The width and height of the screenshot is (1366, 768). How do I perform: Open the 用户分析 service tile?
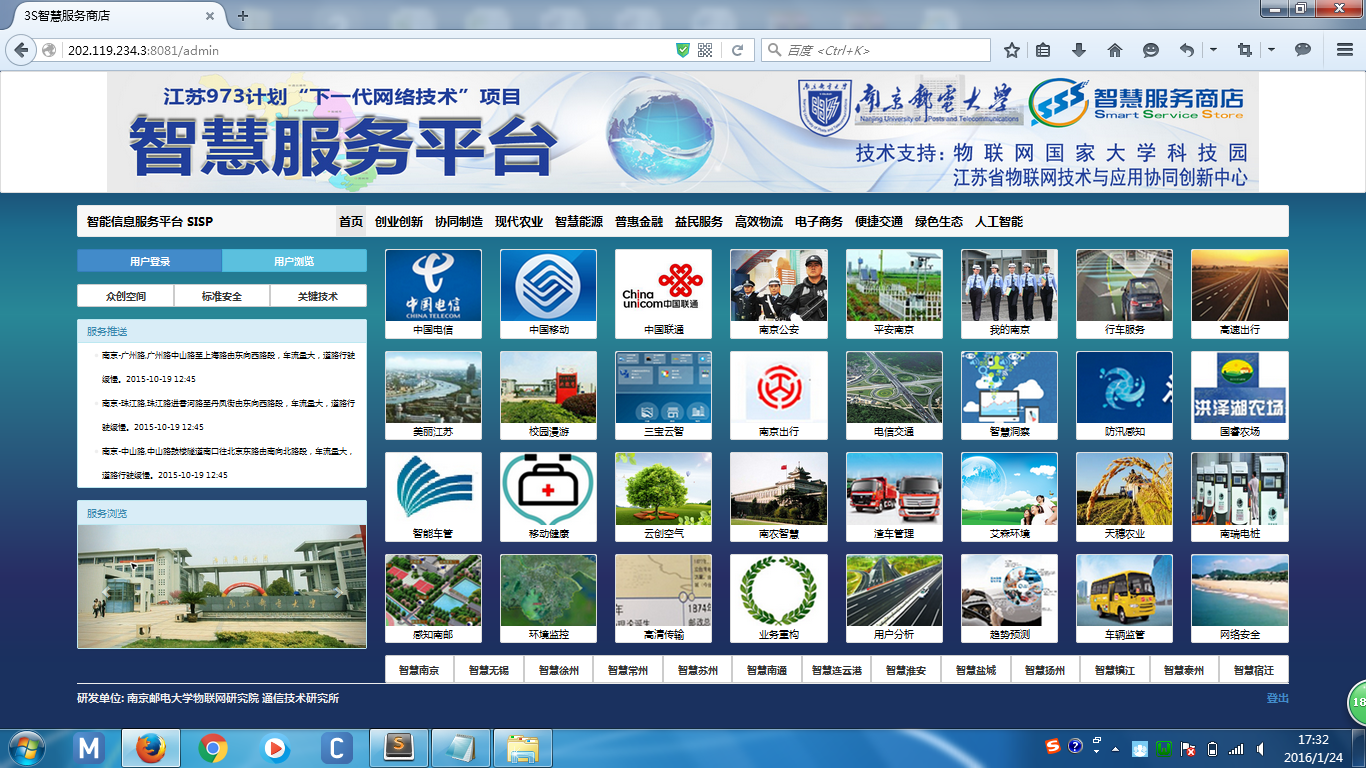click(894, 599)
